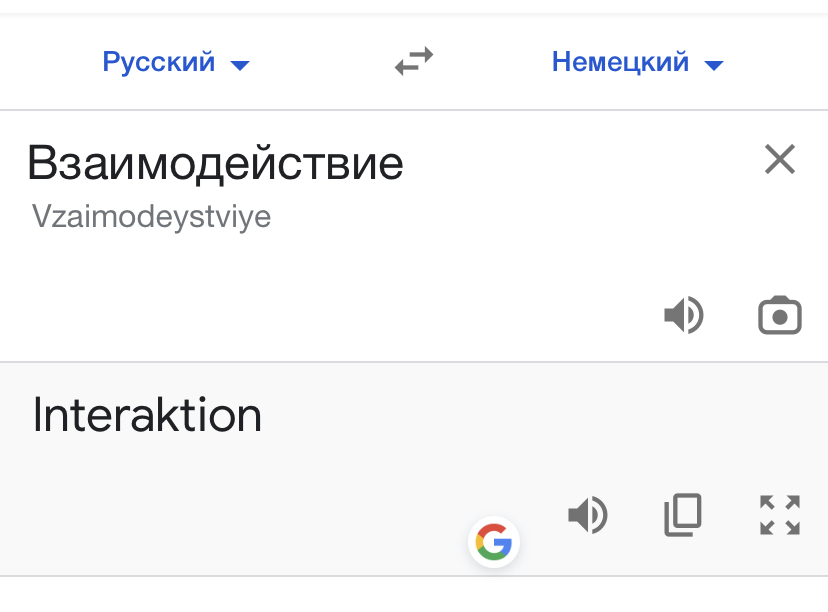
Task: Click the transliteration Vzaimodeystviye
Action: coord(151,217)
